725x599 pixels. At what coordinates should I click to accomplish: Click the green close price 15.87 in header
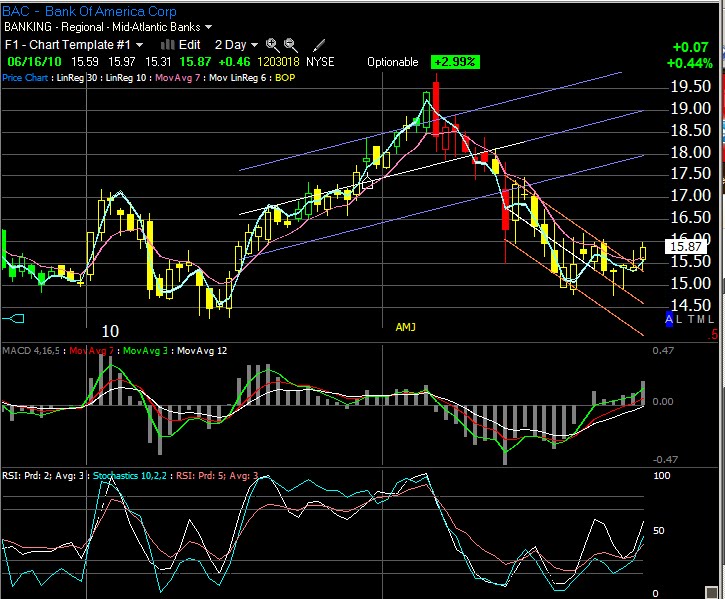coord(195,62)
